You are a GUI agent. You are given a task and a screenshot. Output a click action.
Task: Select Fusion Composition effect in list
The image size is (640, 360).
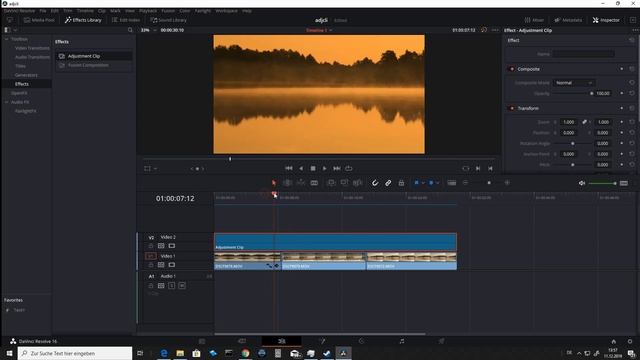pos(94,65)
